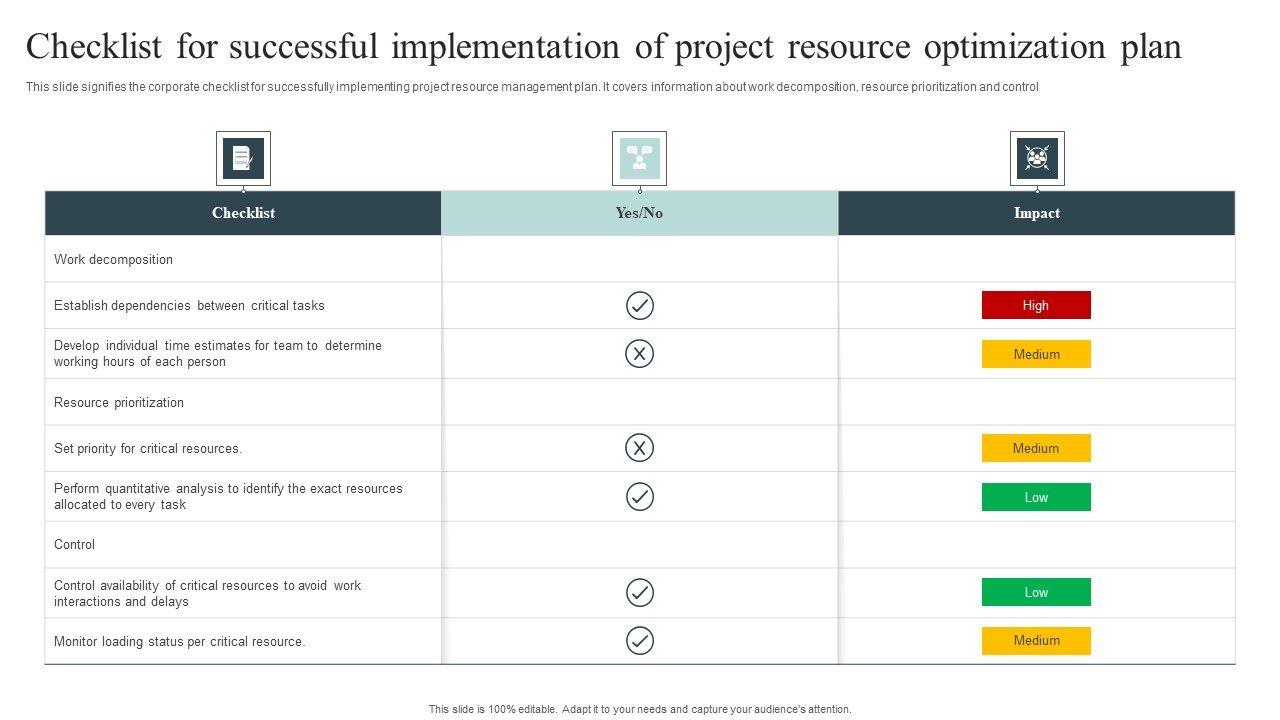Click the document icon above the Checklist column
The height and width of the screenshot is (720, 1280).
[x=243, y=158]
